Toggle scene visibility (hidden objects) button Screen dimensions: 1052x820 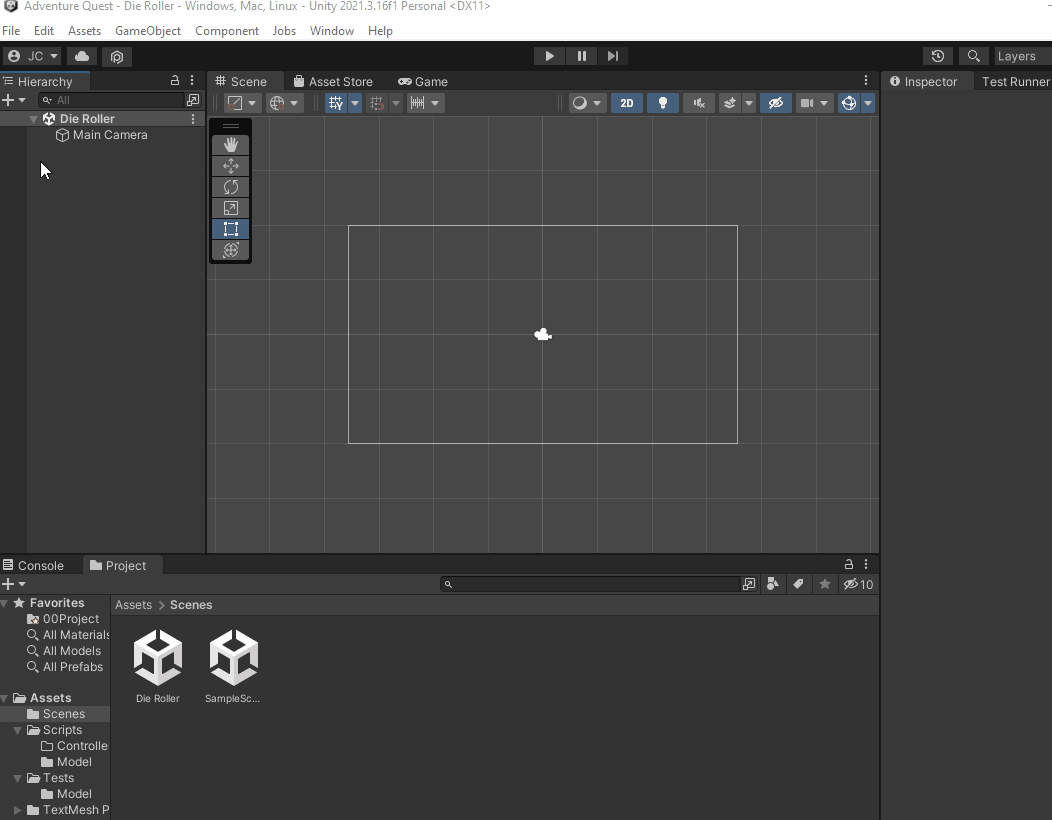(776, 103)
